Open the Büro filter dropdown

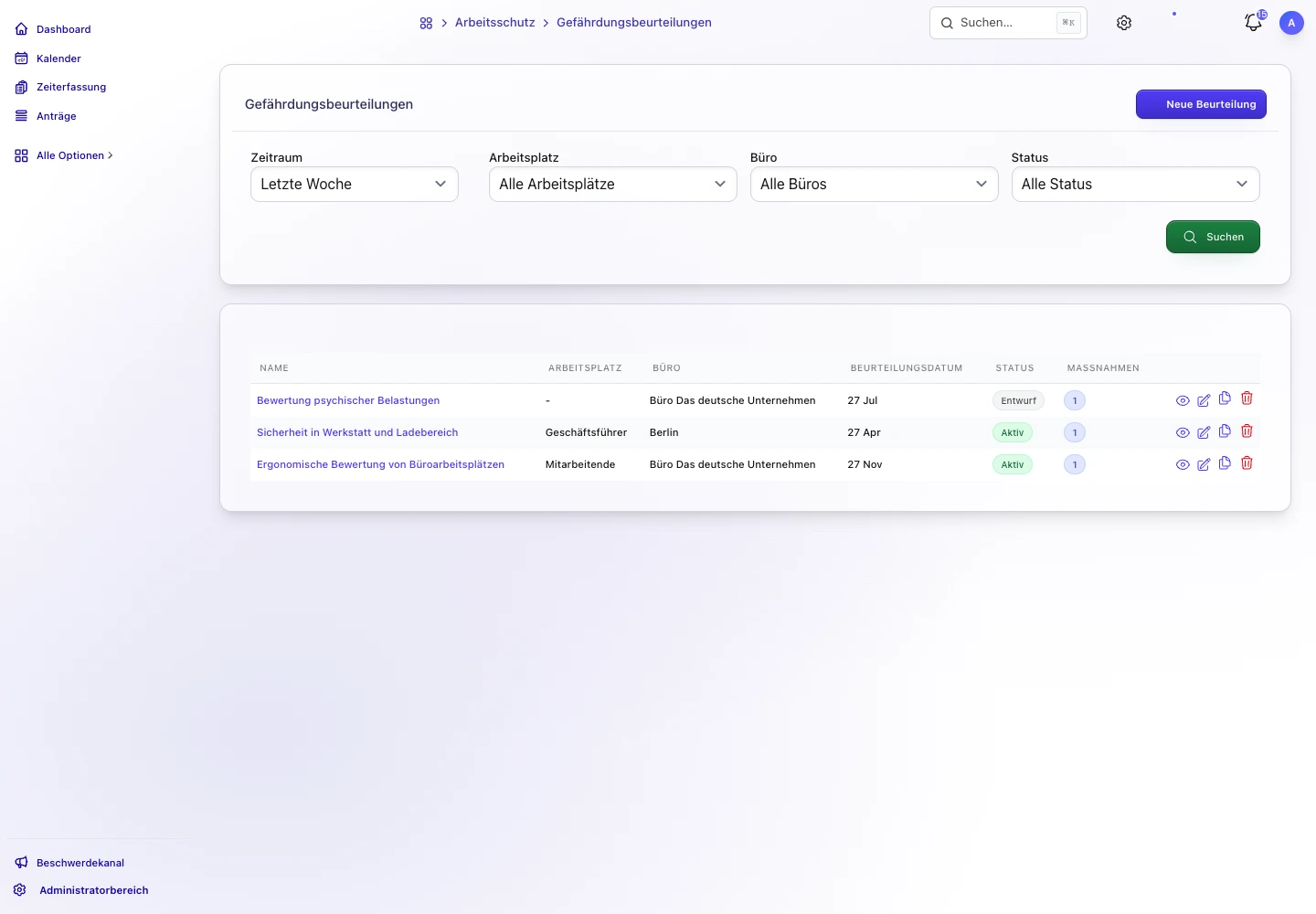(x=875, y=184)
